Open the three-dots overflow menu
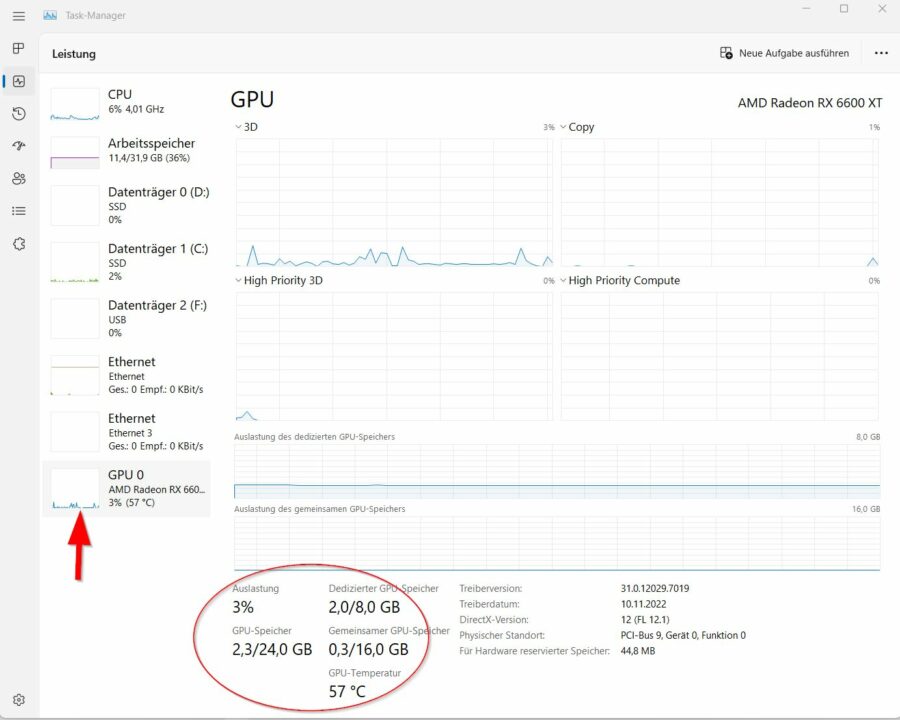The width and height of the screenshot is (900, 720). coord(879,52)
